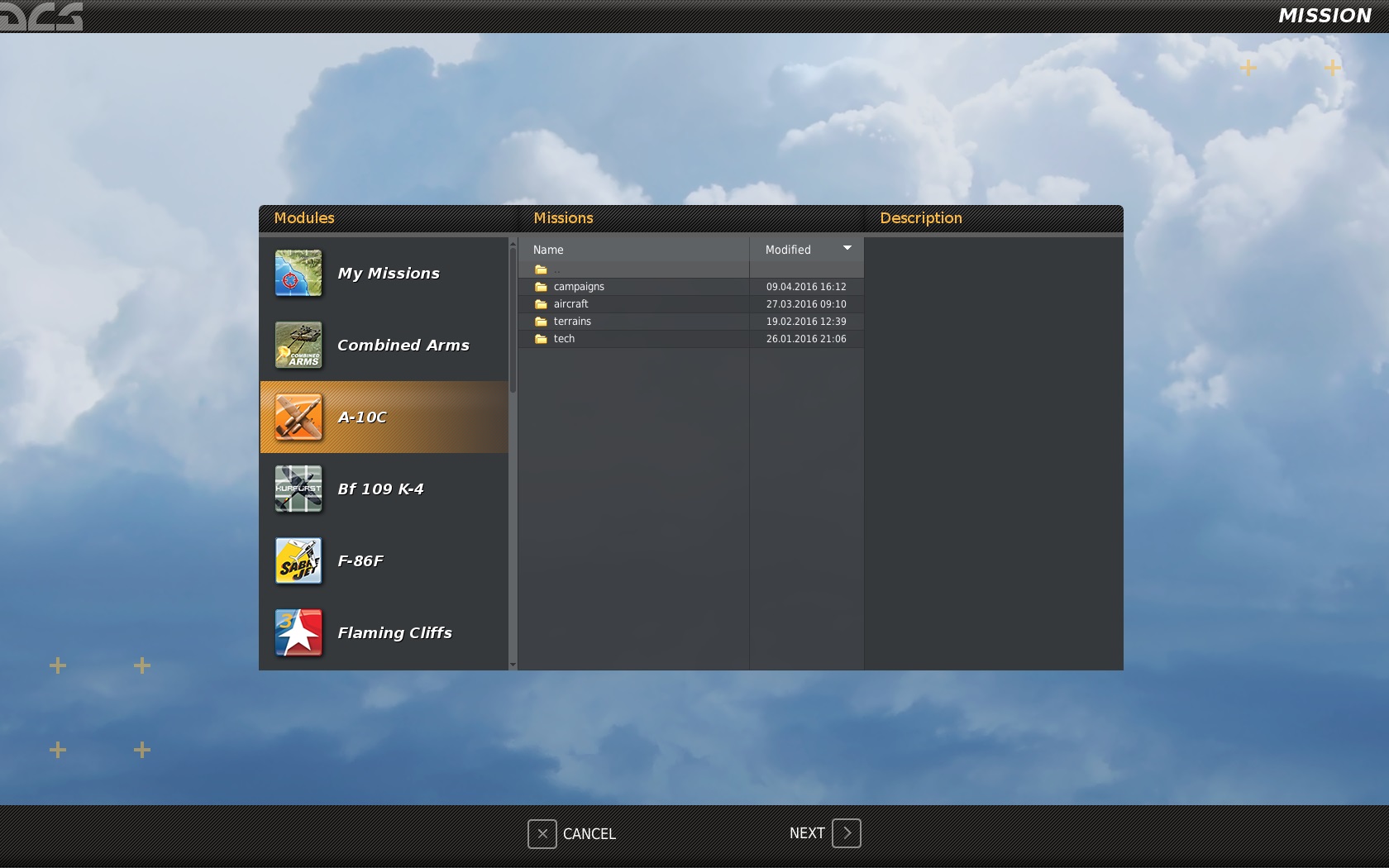Click the tech folder icon
Screen dimensions: 1389x868
(x=541, y=339)
